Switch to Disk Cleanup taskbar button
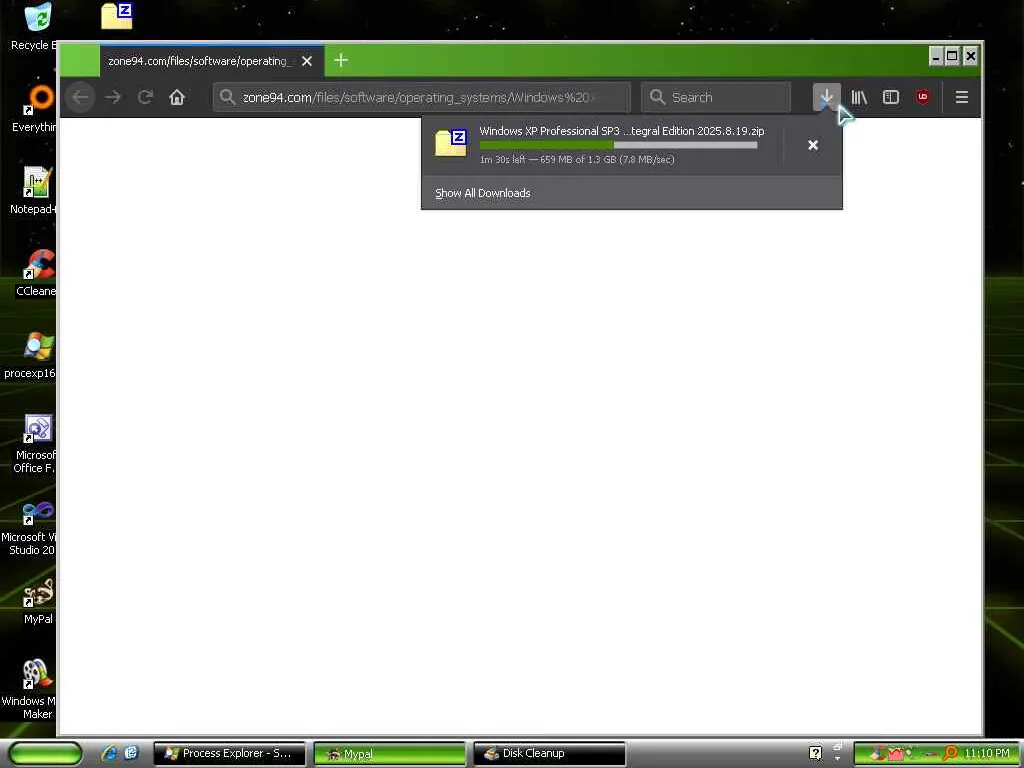Viewport: 1024px width, 768px height. pos(549,754)
